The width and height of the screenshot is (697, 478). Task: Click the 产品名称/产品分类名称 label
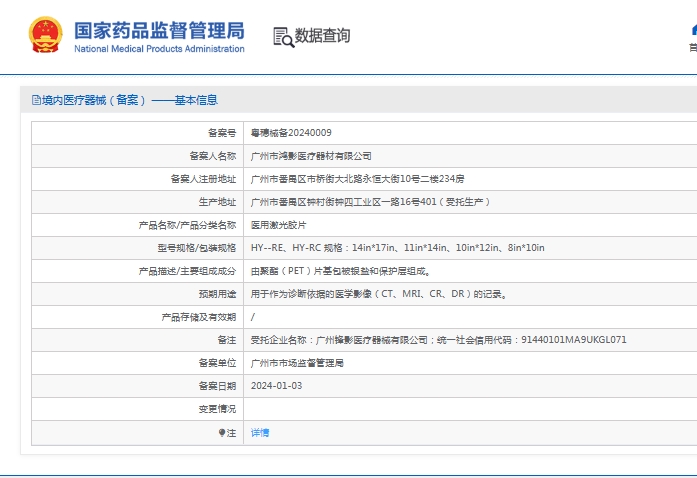(187, 225)
